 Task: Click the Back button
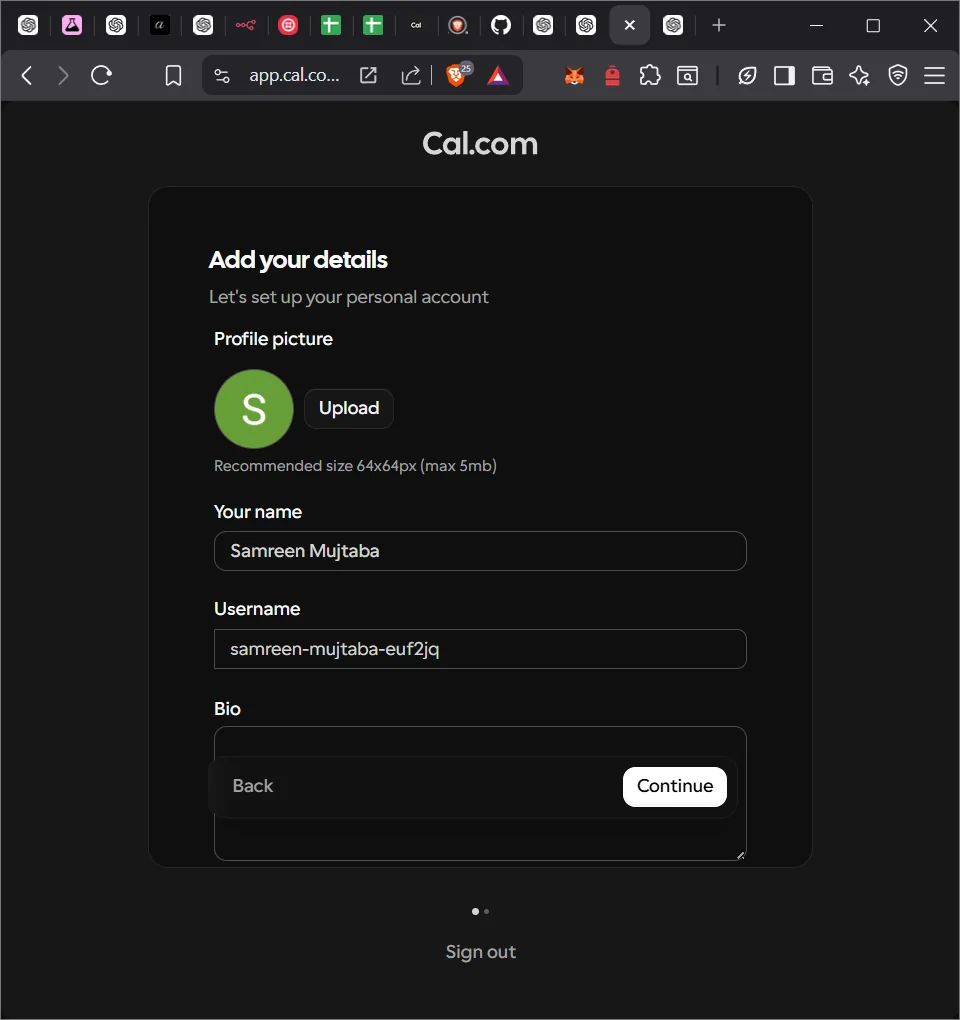coord(253,786)
